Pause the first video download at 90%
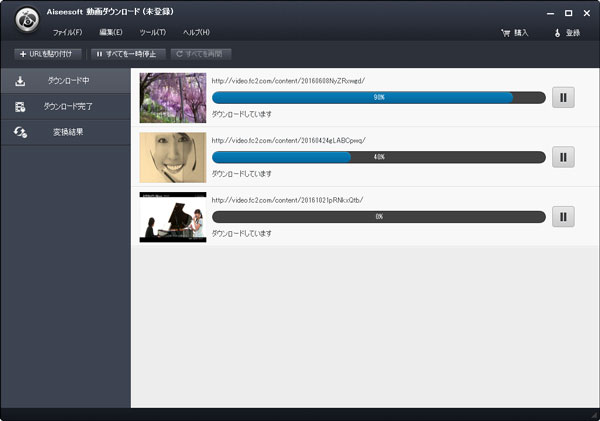 tap(563, 98)
